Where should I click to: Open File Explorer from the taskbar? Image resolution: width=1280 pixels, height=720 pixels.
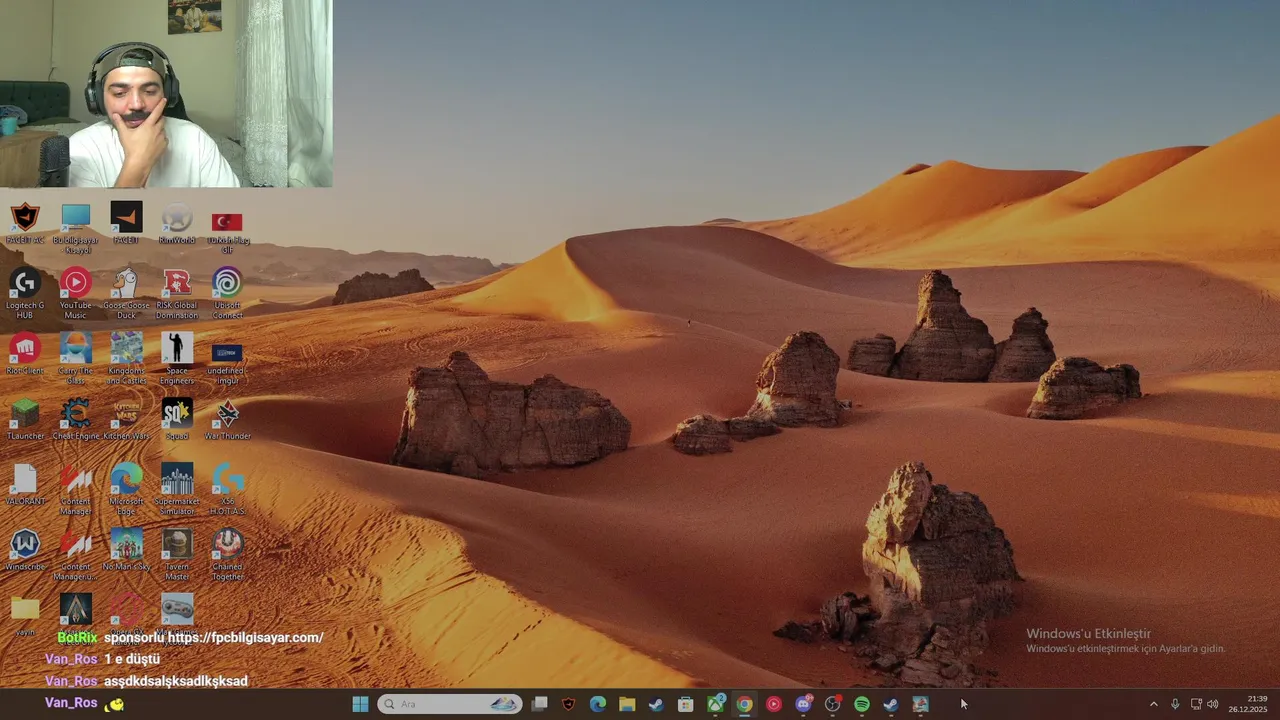click(x=627, y=704)
